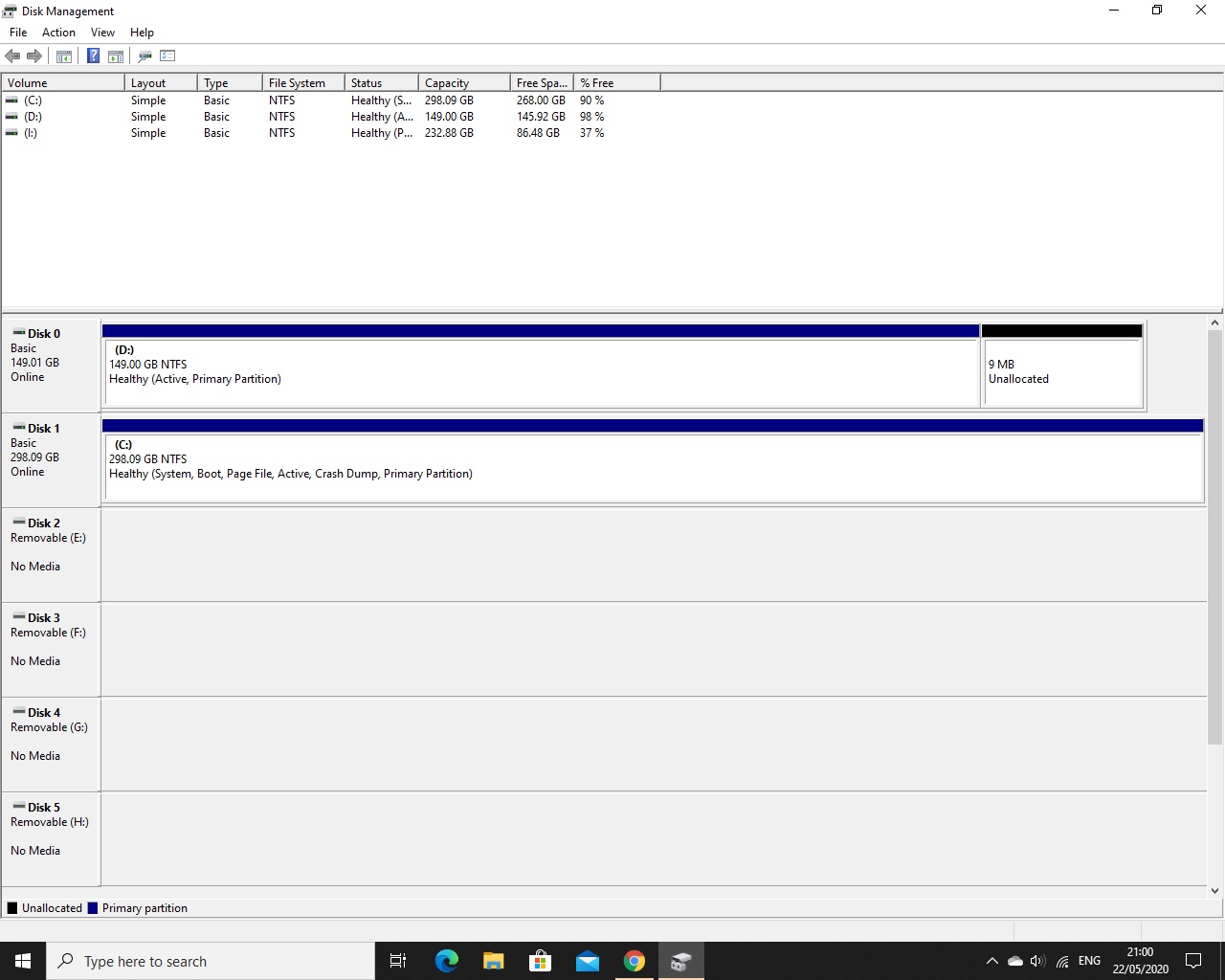Viewport: 1225px width, 980px height.
Task: Click the 21:00 clock in taskbar
Action: click(x=1140, y=952)
